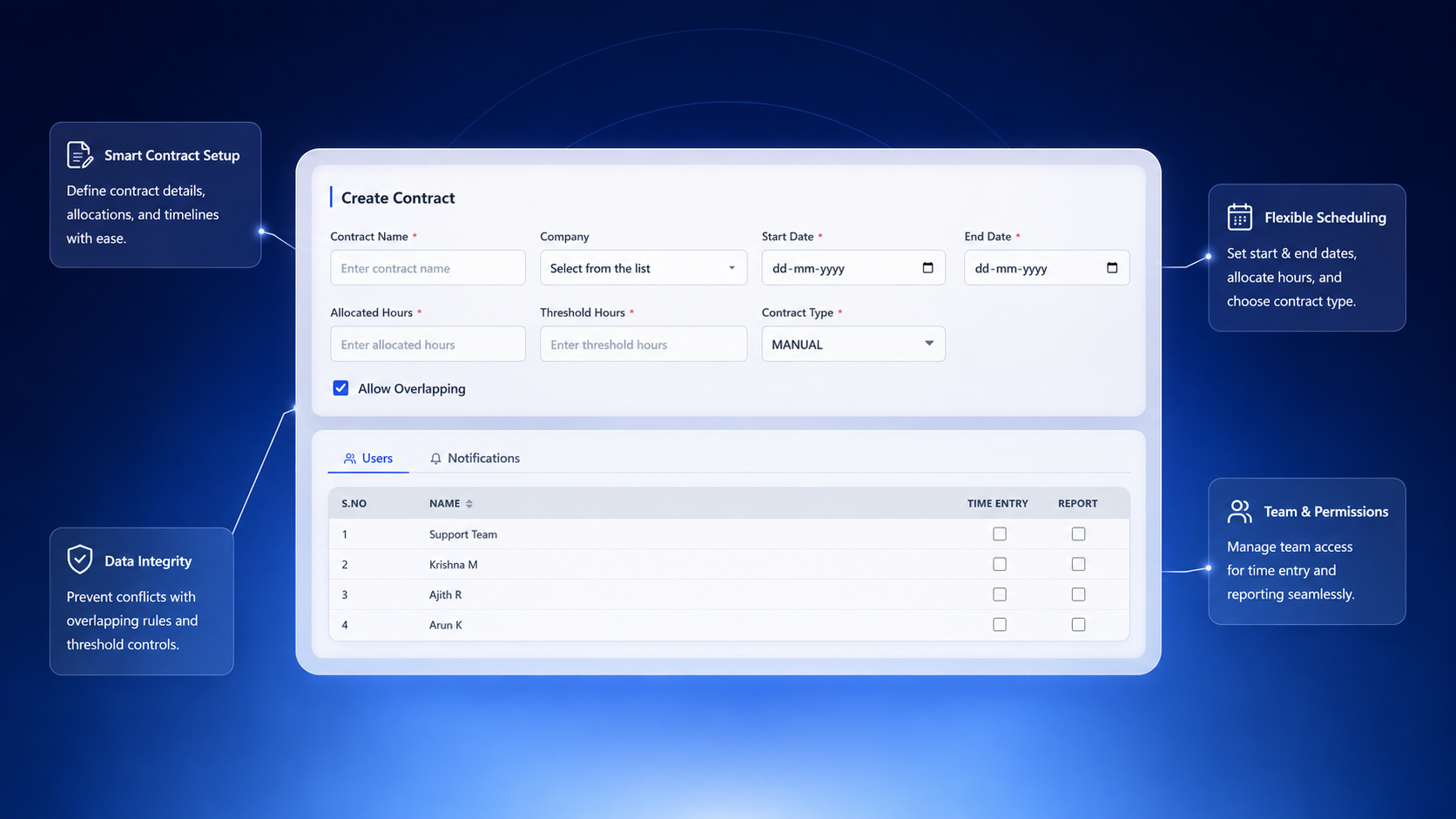Open the Company select dropdown
Image resolution: width=1456 pixels, height=819 pixels.
[644, 268]
